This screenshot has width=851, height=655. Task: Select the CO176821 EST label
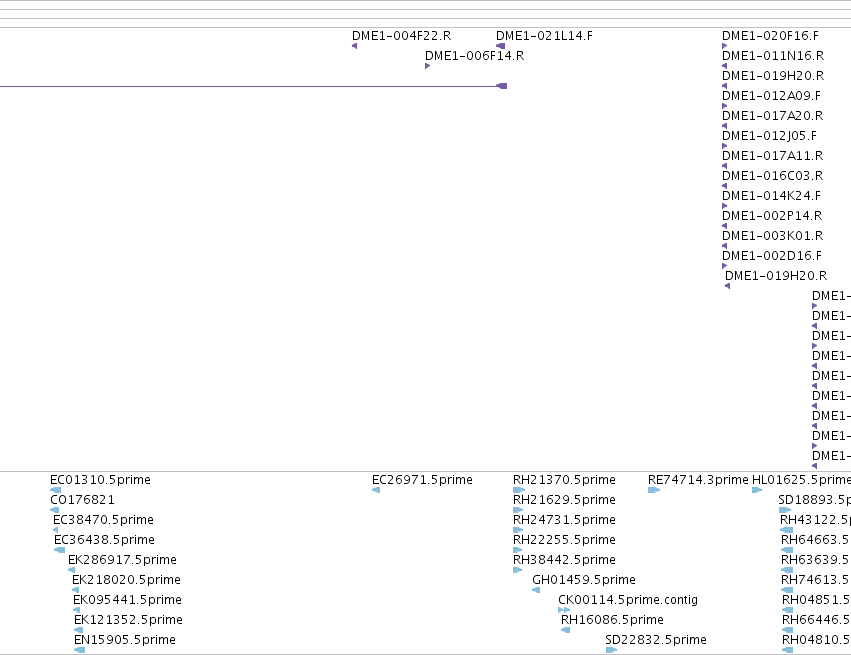[x=82, y=500]
